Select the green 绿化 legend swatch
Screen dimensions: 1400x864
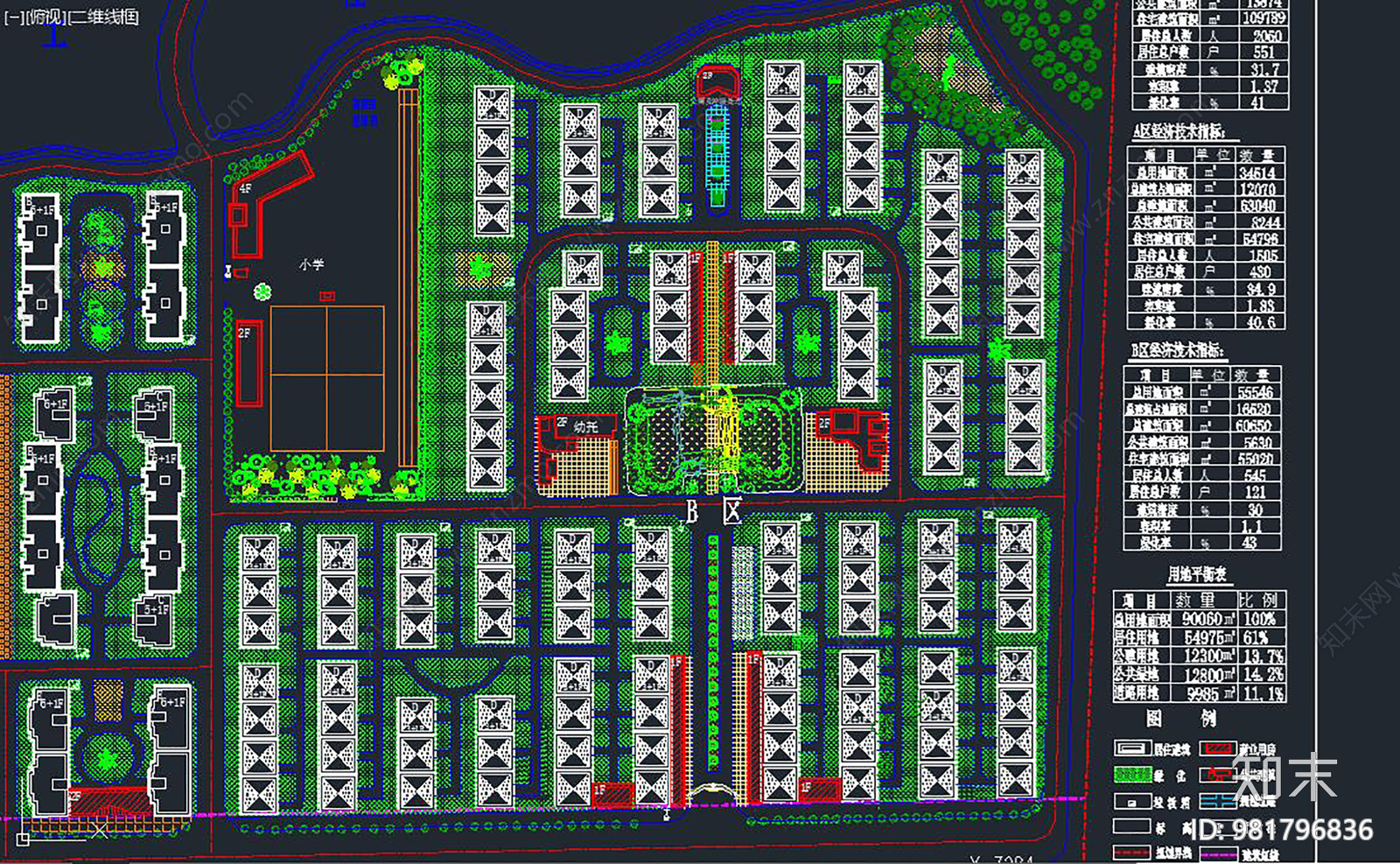[1131, 776]
